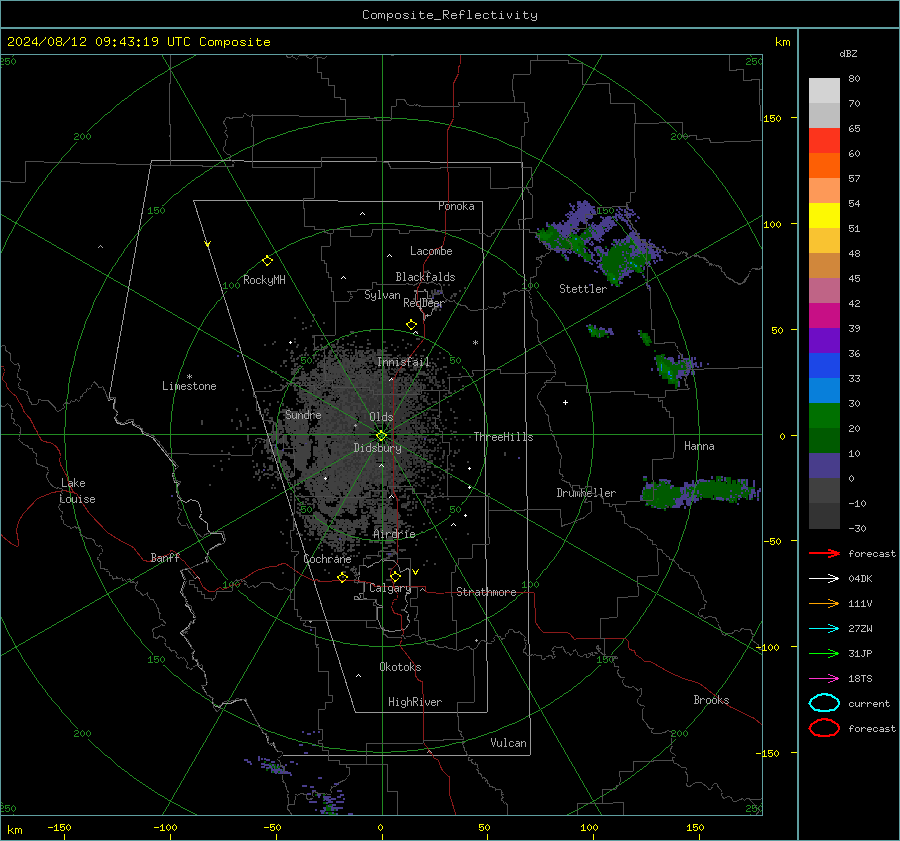The height and width of the screenshot is (841, 900).
Task: Click the green 31JP arrow in legend
Action: point(824,653)
